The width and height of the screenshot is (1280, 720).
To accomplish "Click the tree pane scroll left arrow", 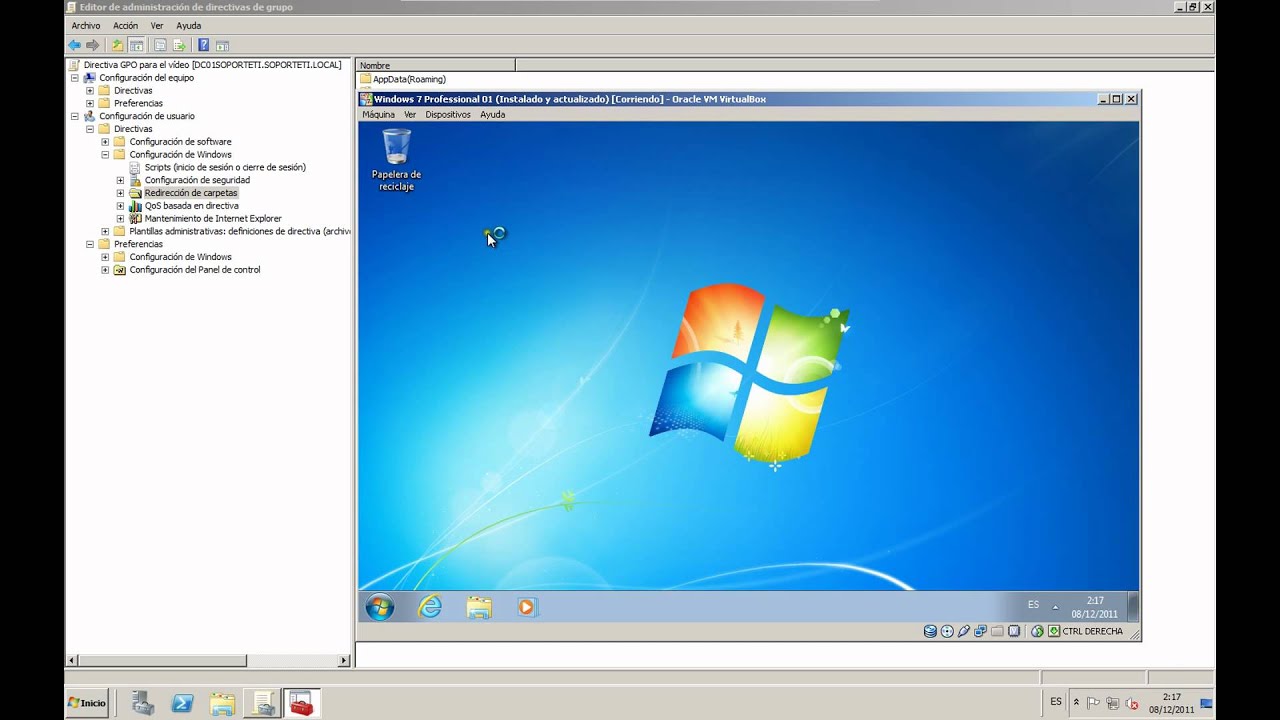I will coord(71,661).
